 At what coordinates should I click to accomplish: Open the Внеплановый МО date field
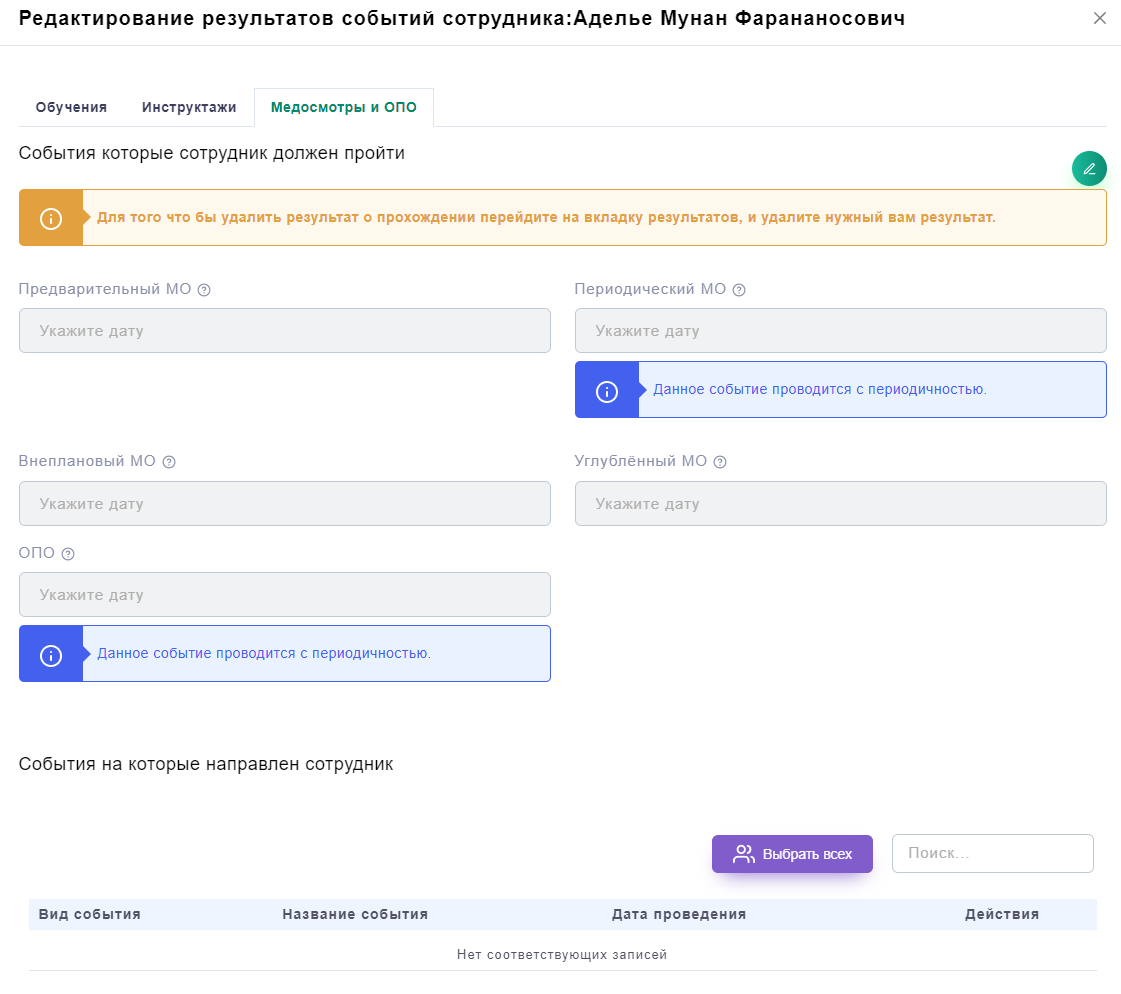285,504
